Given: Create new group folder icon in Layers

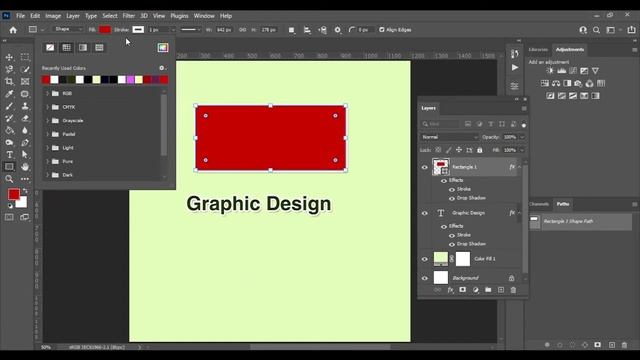Looking at the screenshot, I should [488, 290].
